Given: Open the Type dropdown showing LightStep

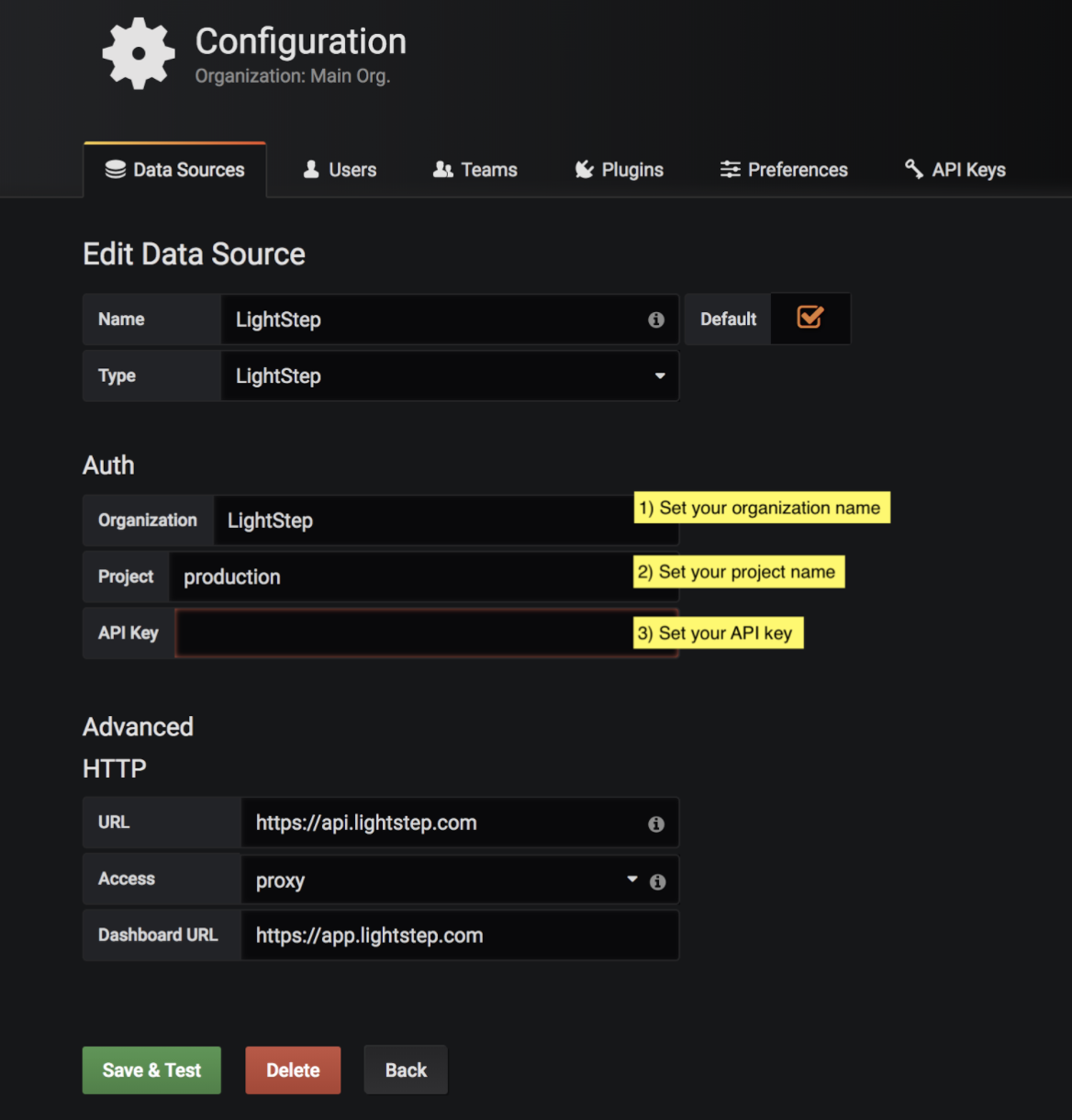Looking at the screenshot, I should coord(450,375).
